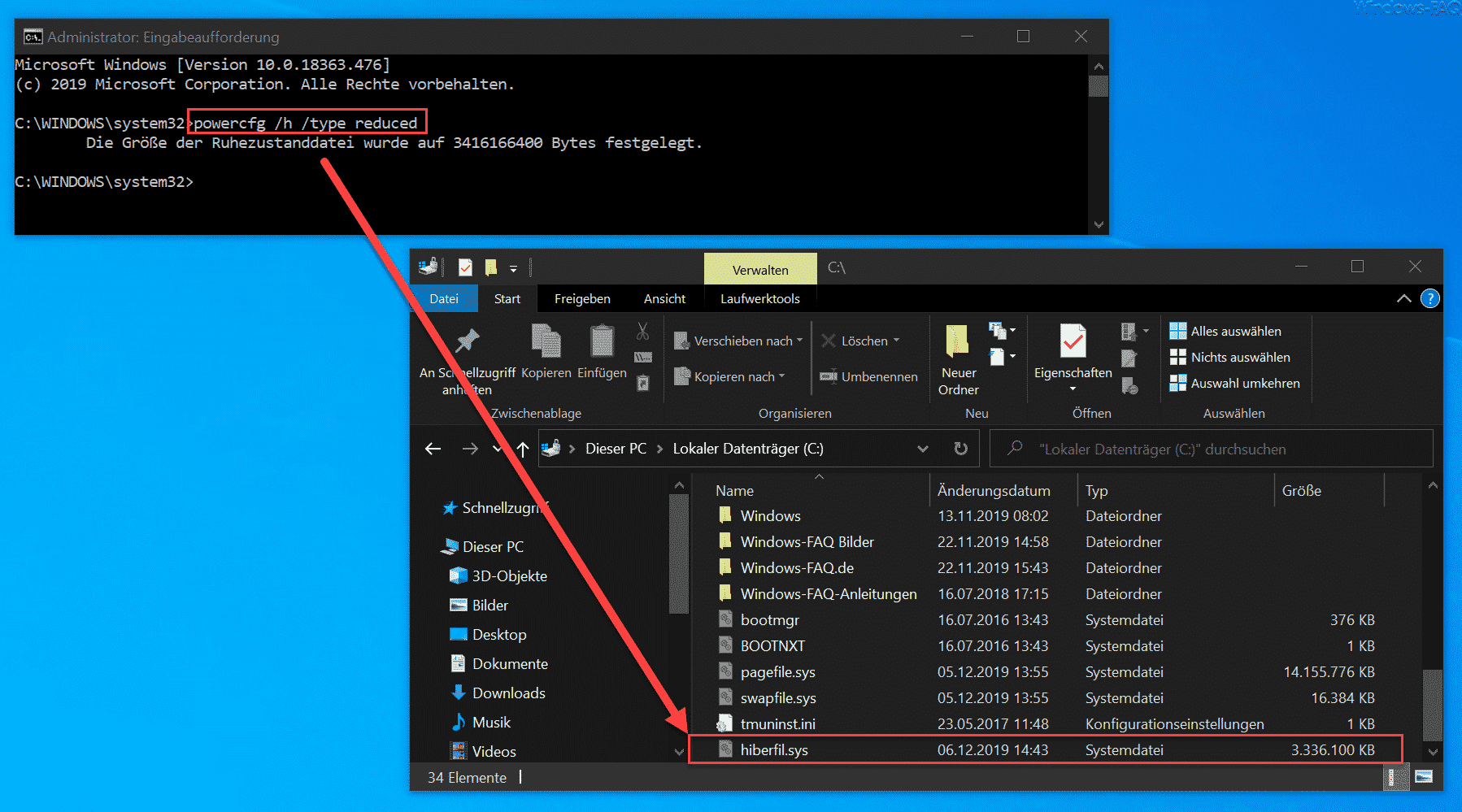1462x812 pixels.
Task: Expand the address bar history dropdown
Action: pos(923,449)
